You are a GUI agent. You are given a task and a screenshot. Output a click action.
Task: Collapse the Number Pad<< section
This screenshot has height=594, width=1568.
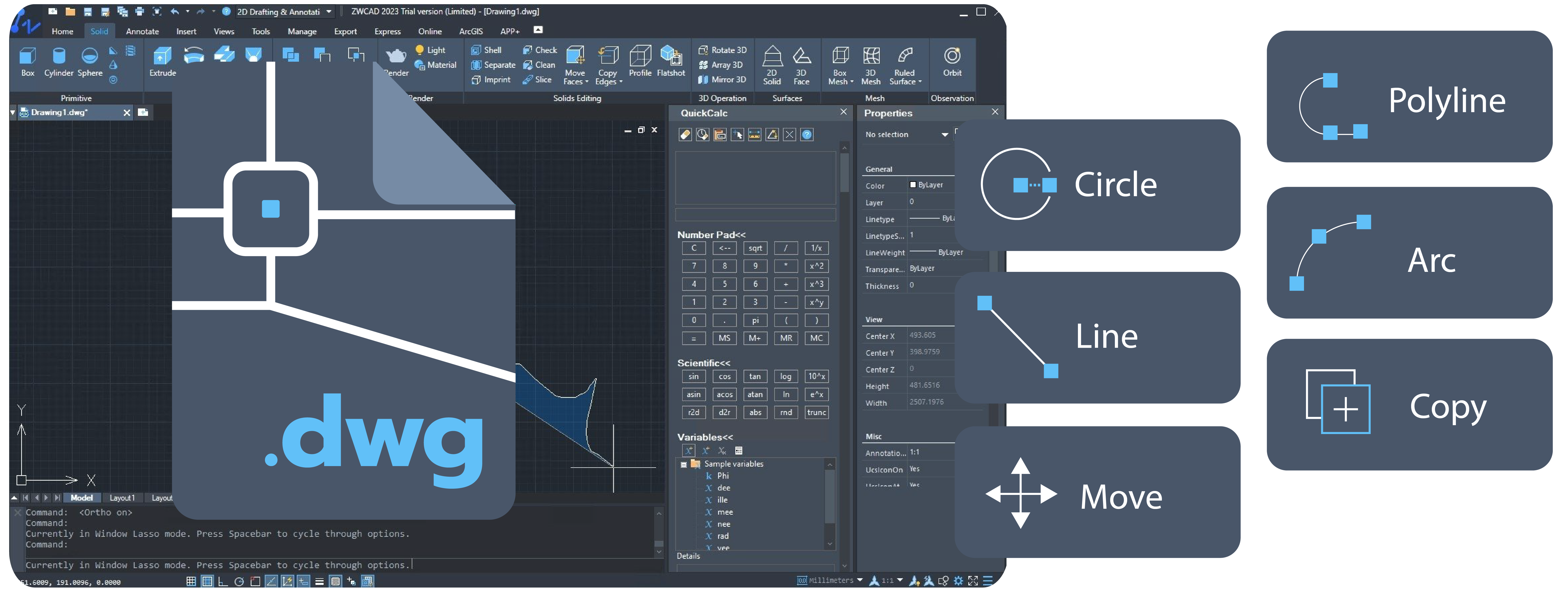point(711,235)
